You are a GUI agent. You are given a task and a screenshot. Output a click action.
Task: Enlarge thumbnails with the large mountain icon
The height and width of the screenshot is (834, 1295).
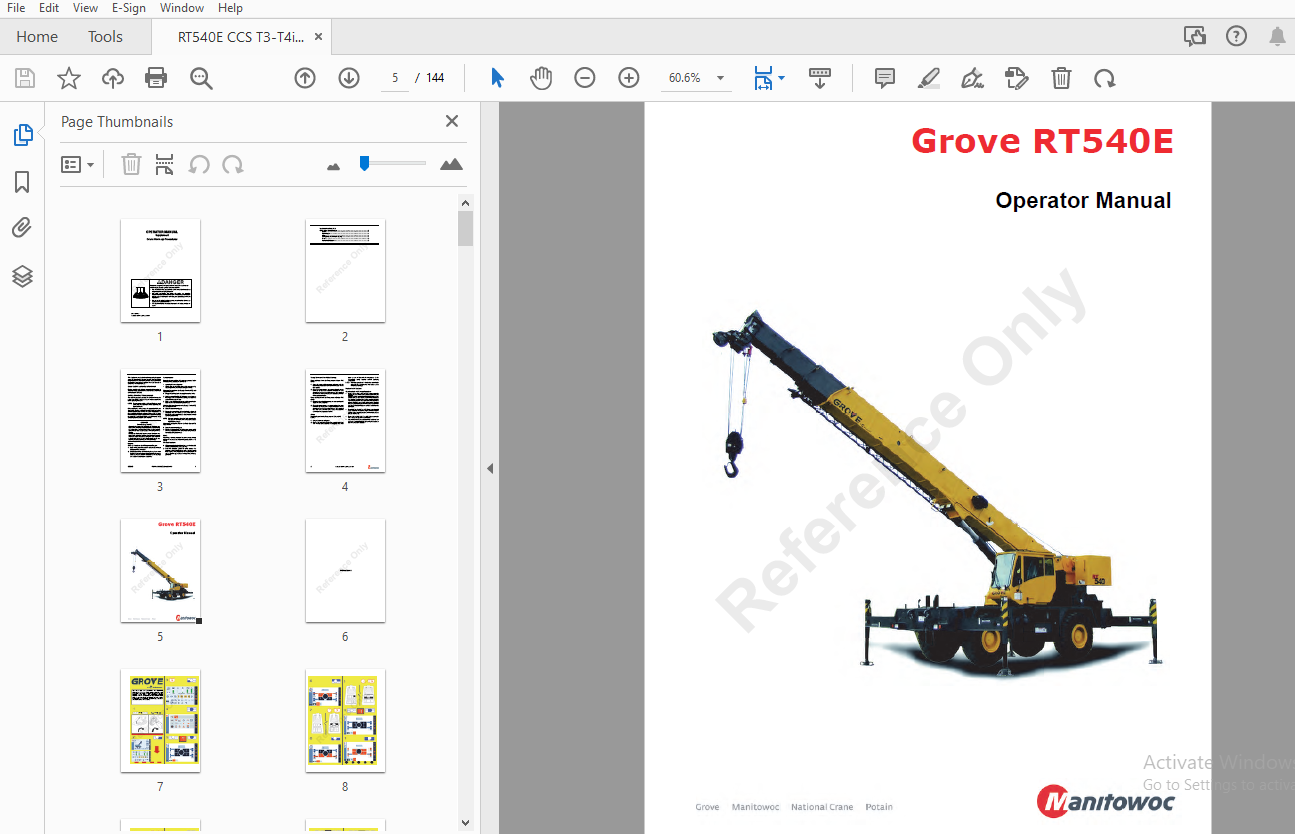(452, 164)
